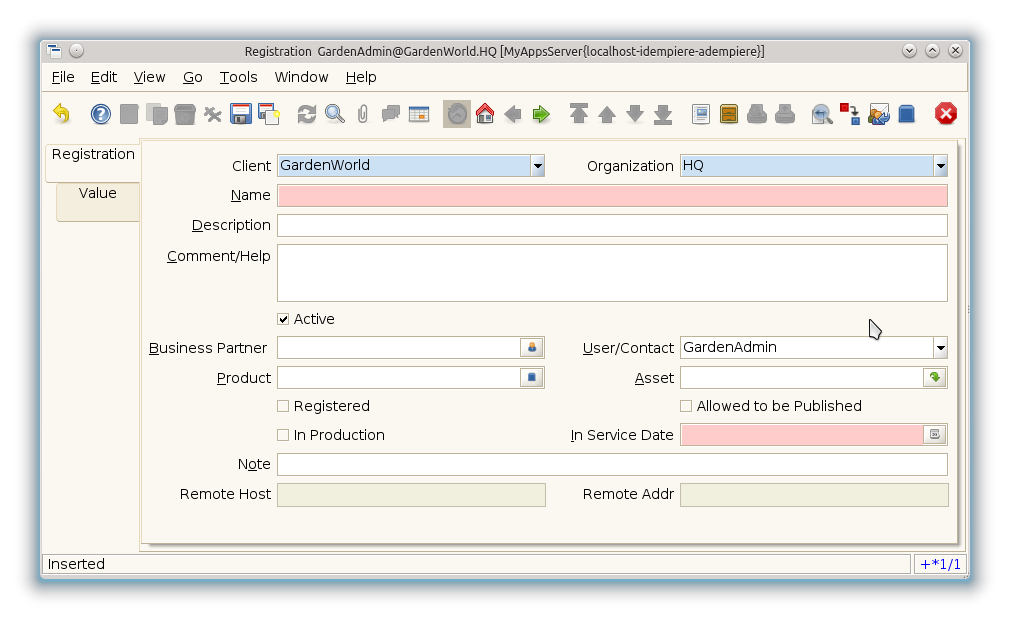Image resolution: width=1010 pixels, height=619 pixels.
Task: Click the Undo changes toolbar icon
Action: pyautogui.click(x=62, y=114)
